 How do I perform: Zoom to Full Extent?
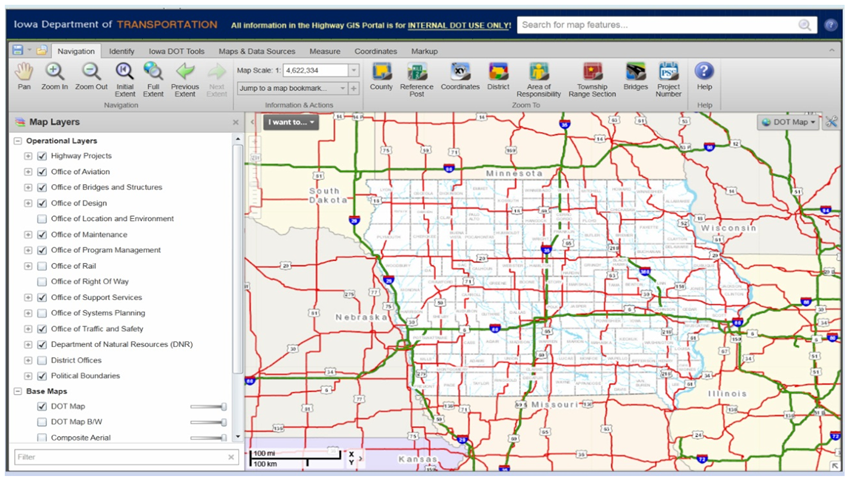pos(153,80)
